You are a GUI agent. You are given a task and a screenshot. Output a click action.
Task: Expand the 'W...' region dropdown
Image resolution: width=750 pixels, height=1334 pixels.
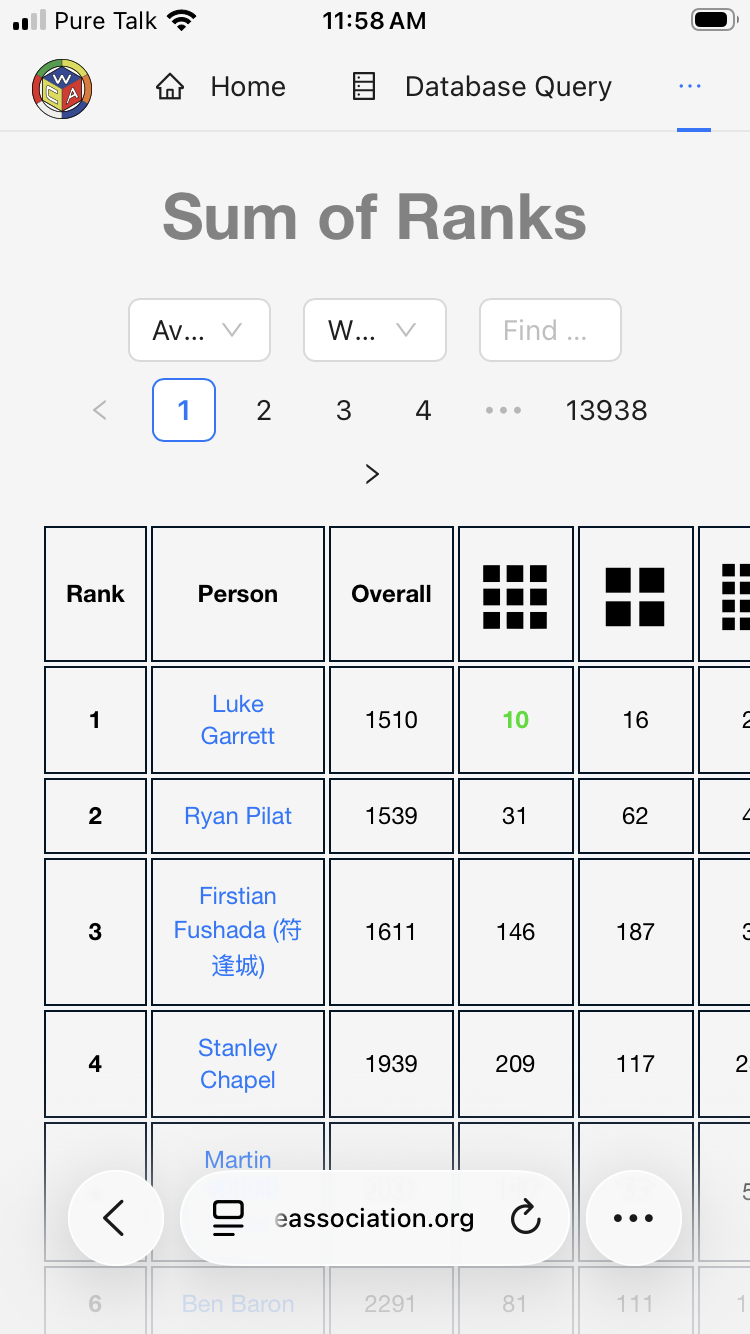(374, 330)
